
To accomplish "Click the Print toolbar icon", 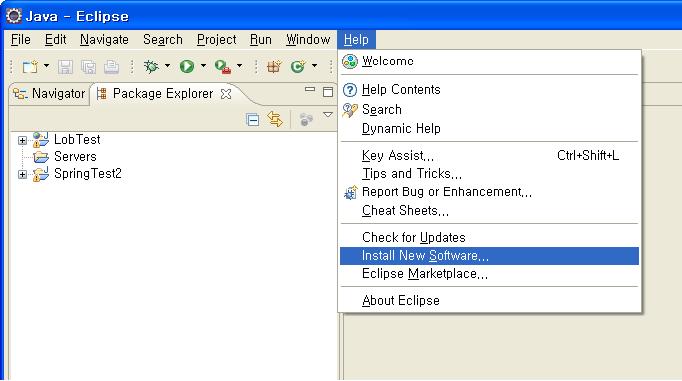I will (111, 67).
